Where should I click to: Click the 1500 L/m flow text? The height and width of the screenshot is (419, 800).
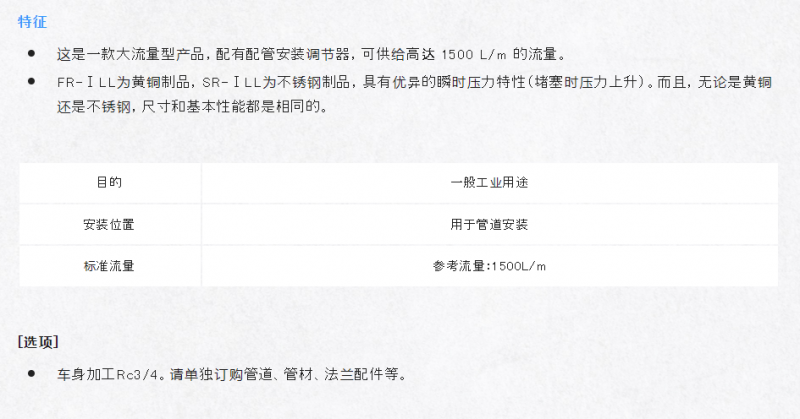(473, 55)
